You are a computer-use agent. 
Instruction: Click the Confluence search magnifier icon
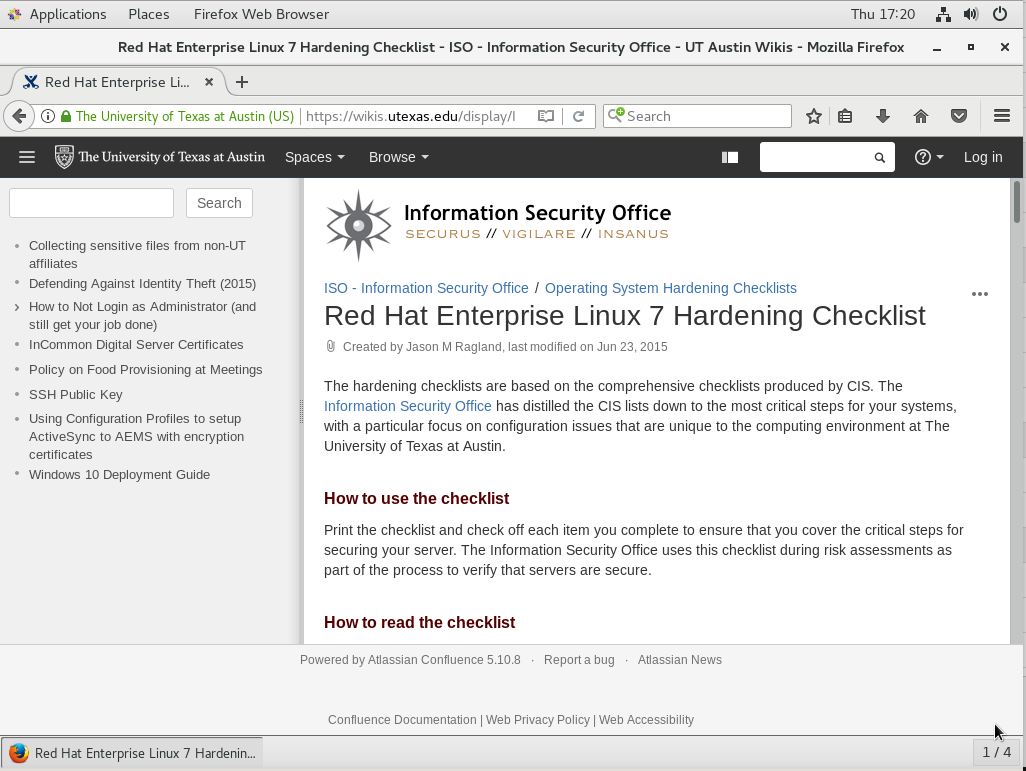point(879,157)
